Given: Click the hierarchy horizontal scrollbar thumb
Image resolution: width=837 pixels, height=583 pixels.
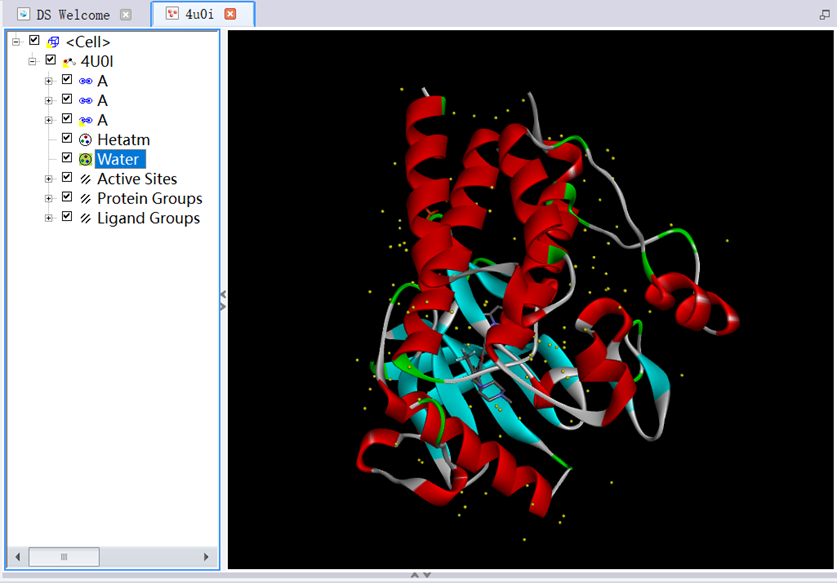Looking at the screenshot, I should click(64, 557).
